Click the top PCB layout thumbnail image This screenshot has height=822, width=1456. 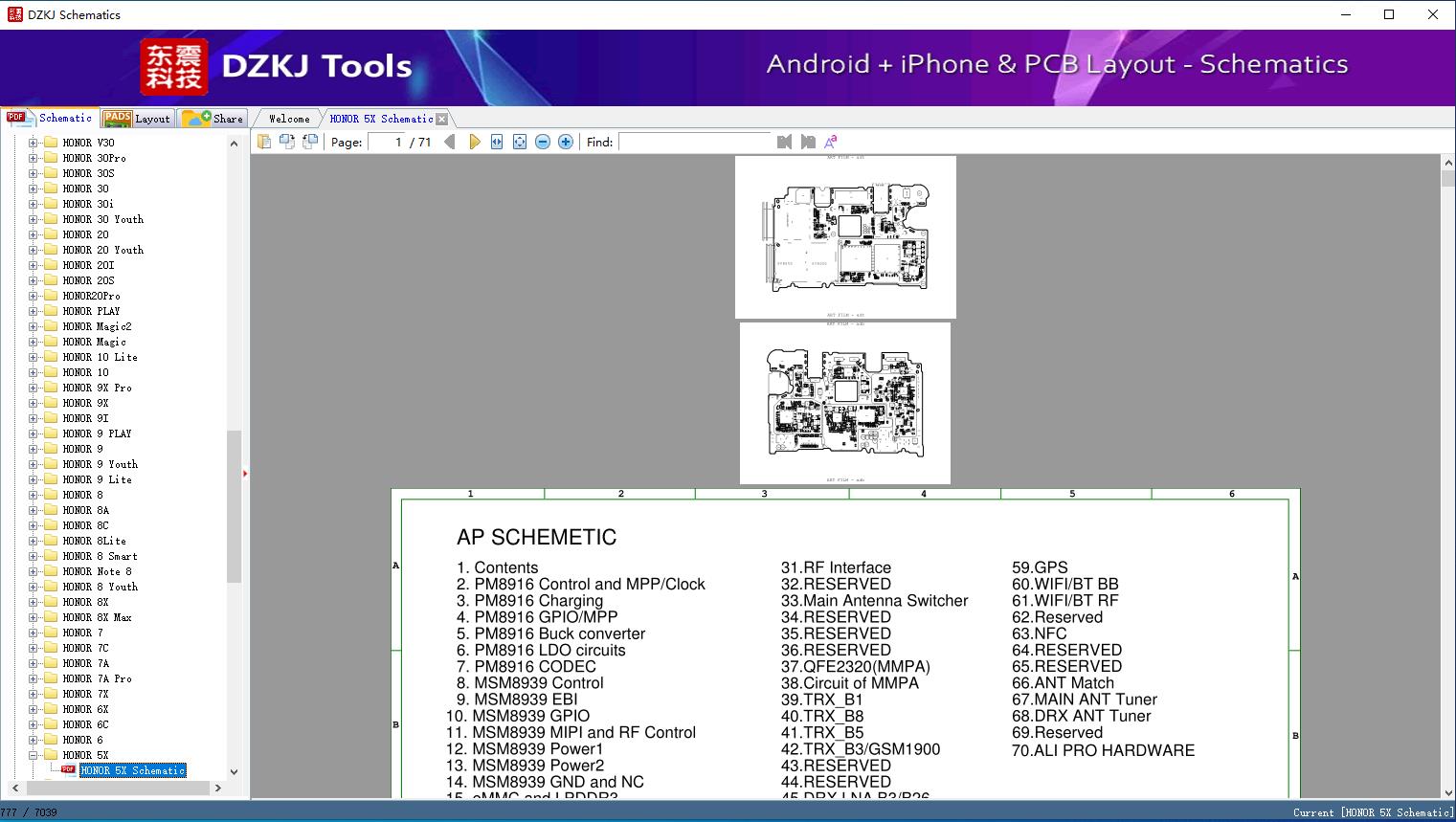tap(845, 236)
